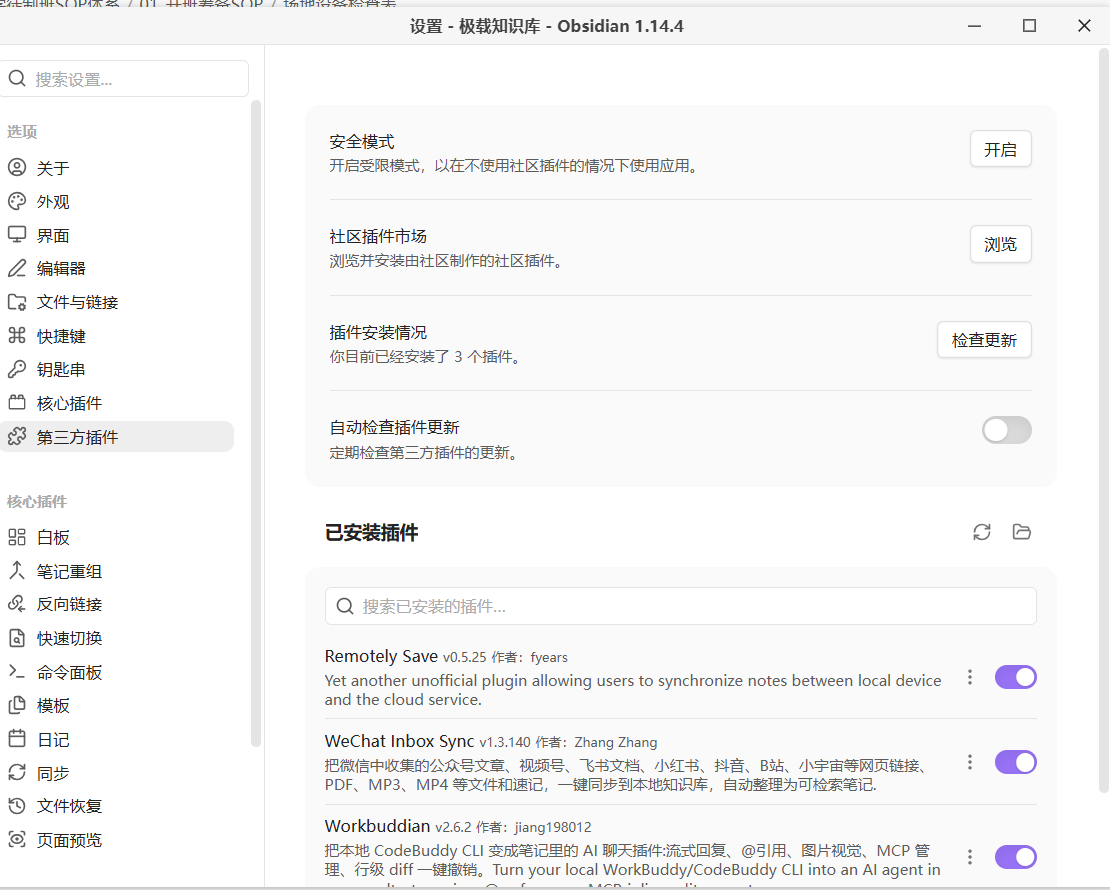
Task: Click the 检查更新 button
Action: (984, 340)
